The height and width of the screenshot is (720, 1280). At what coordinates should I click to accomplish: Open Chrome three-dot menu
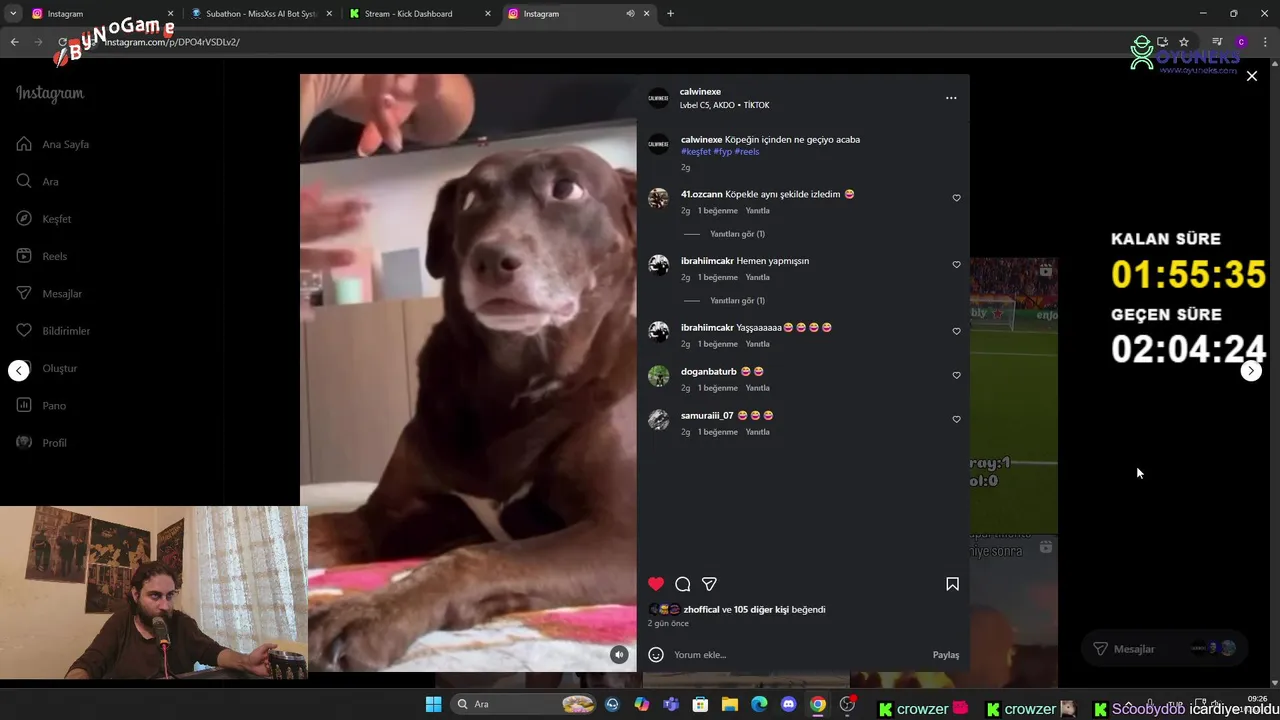pyautogui.click(x=1265, y=42)
